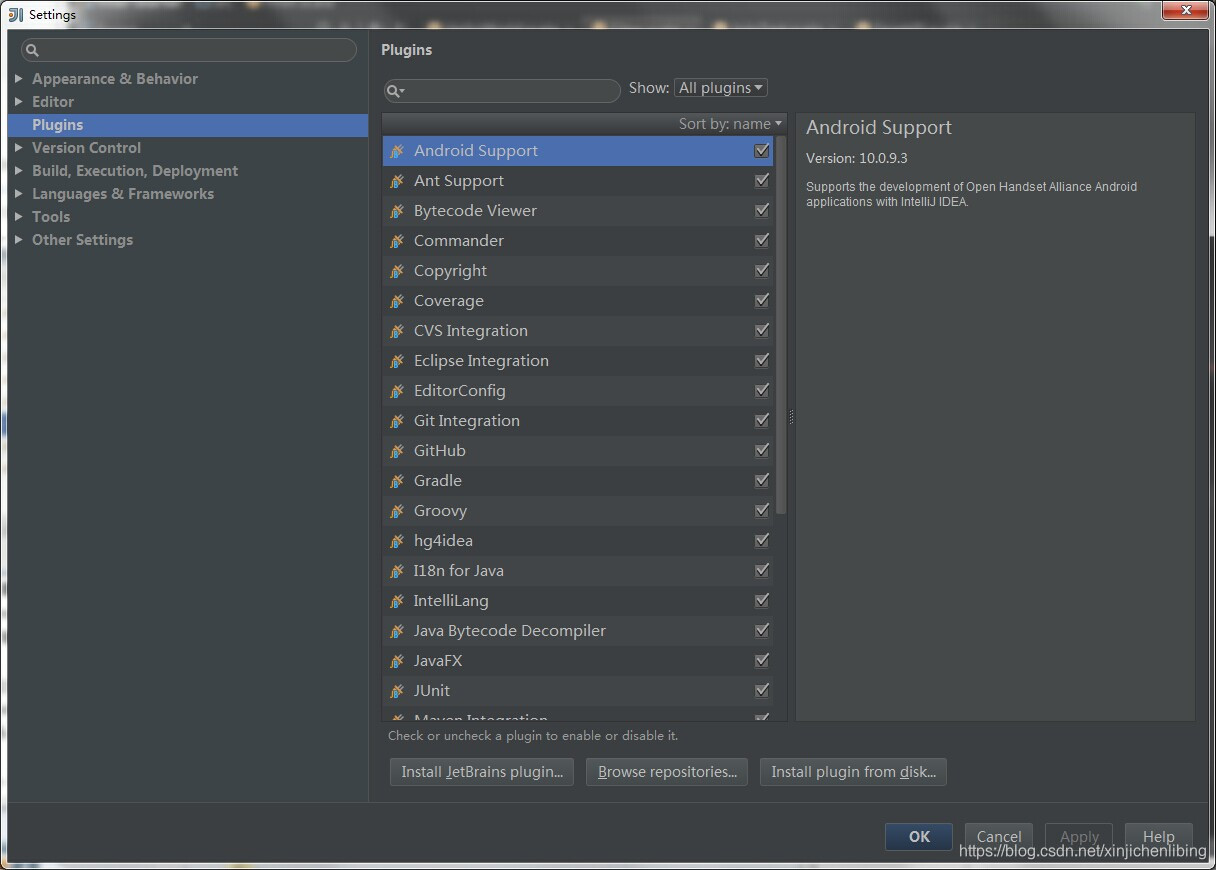Viewport: 1216px width, 870px height.
Task: Uncheck the Ant Support plugin
Action: pos(762,181)
